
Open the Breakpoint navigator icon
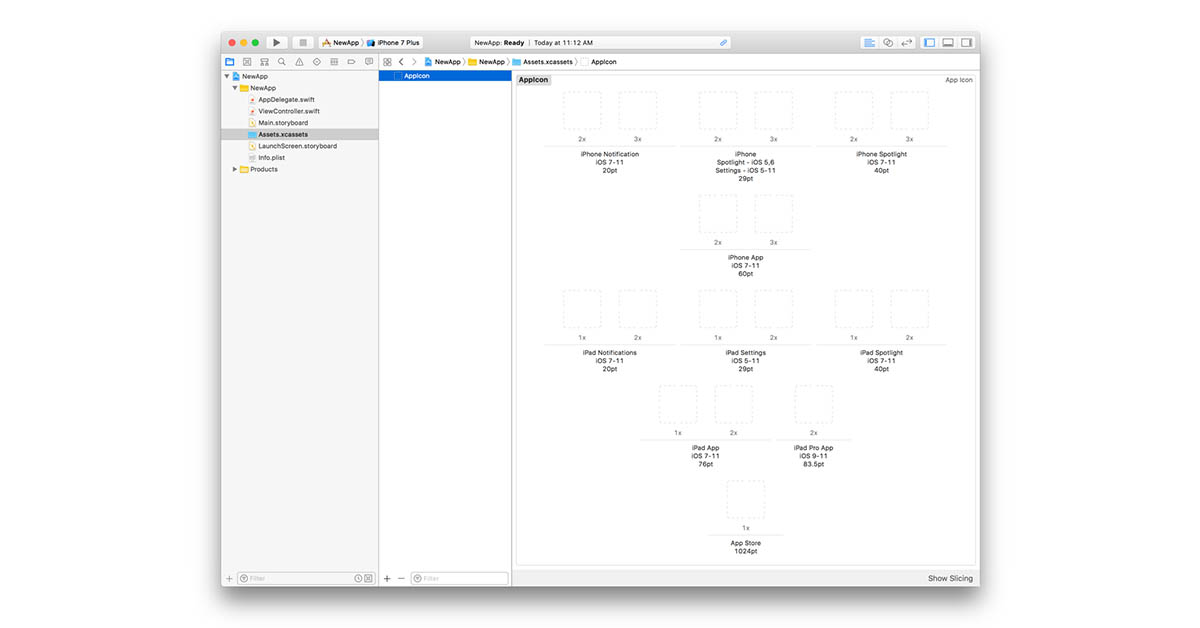point(351,61)
